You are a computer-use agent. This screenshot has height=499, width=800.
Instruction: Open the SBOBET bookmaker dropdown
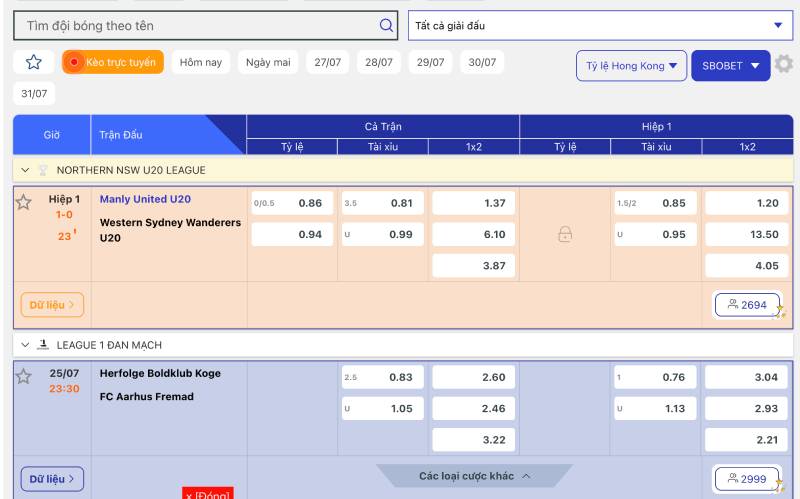pyautogui.click(x=730, y=66)
